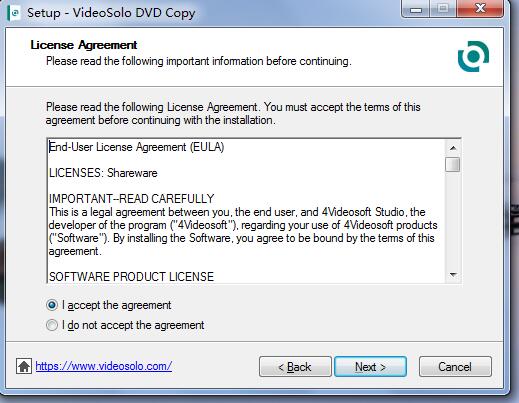Image resolution: width=519 pixels, height=403 pixels.
Task: Place cursor in 'IMPORTANT--READ CAREFULLY' line
Action: [131, 199]
